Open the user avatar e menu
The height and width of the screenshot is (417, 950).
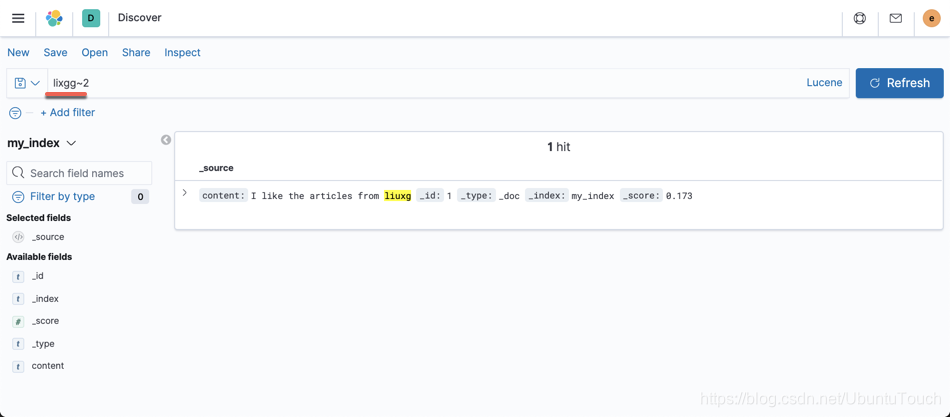931,18
